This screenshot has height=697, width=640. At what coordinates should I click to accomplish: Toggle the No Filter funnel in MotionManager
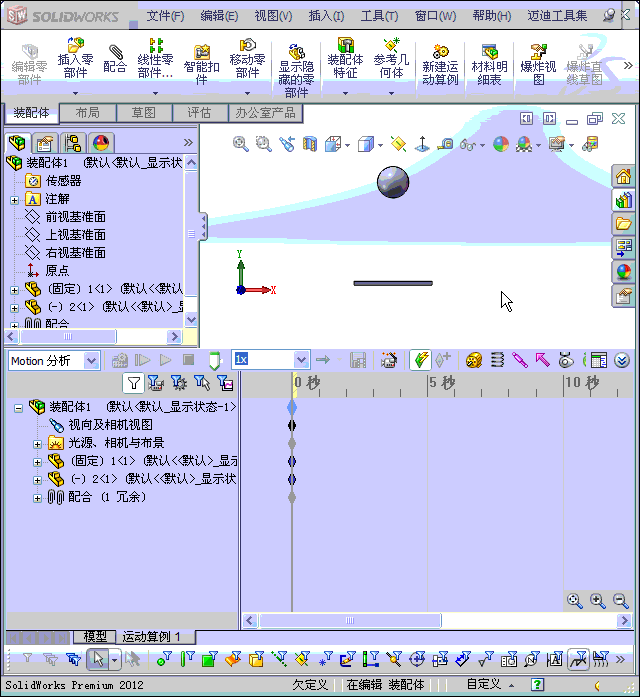pyautogui.click(x=133, y=383)
